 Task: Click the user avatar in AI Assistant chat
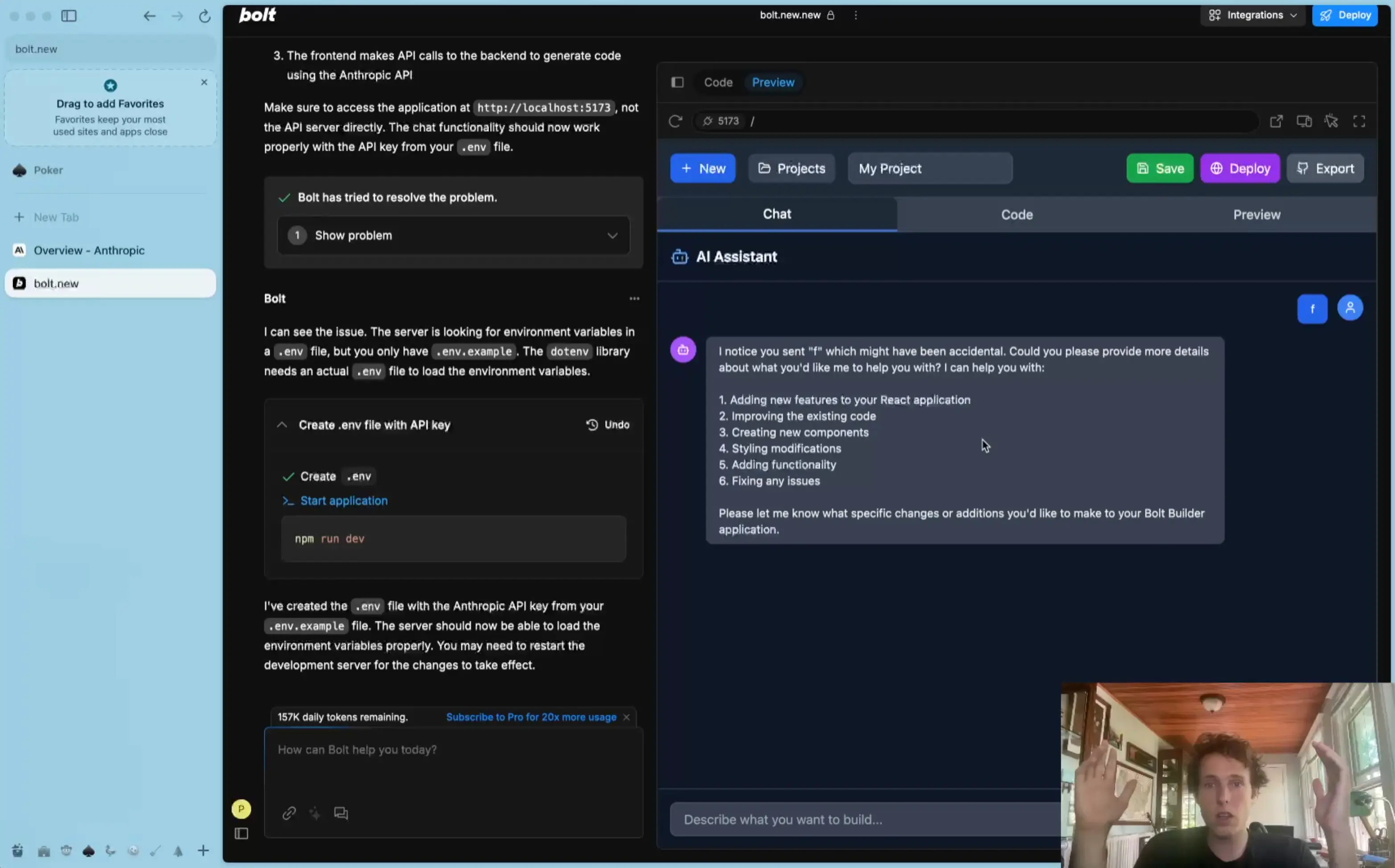coord(1350,308)
